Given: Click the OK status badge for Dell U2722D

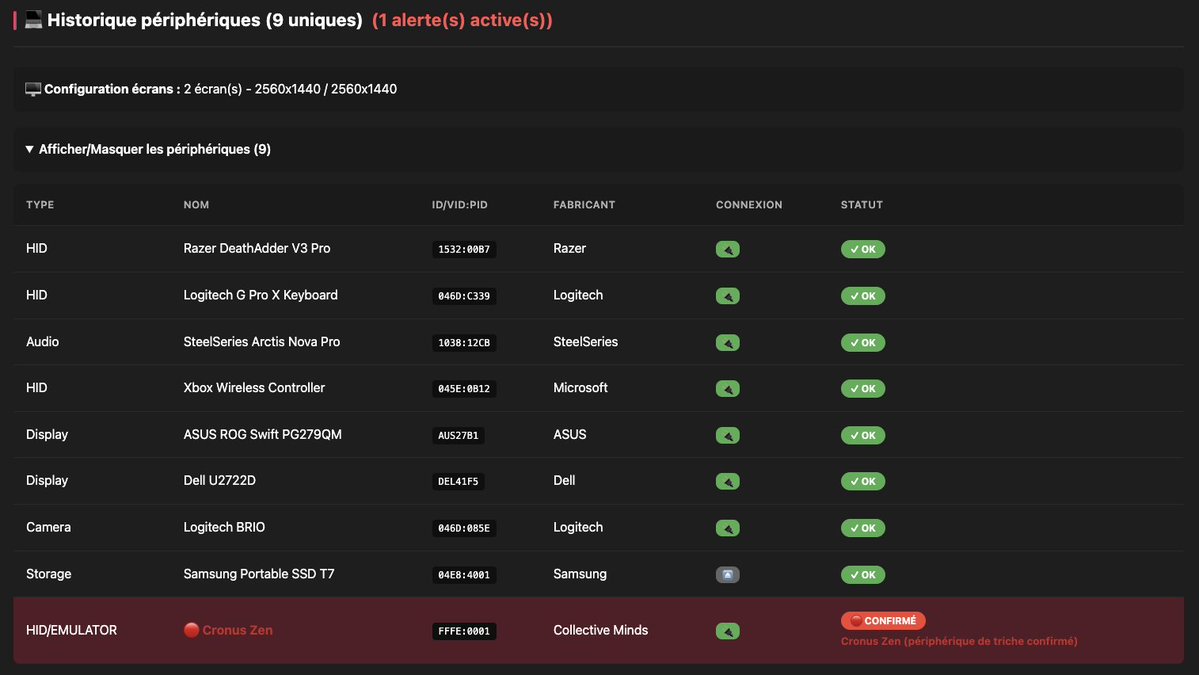Looking at the screenshot, I should click(863, 482).
